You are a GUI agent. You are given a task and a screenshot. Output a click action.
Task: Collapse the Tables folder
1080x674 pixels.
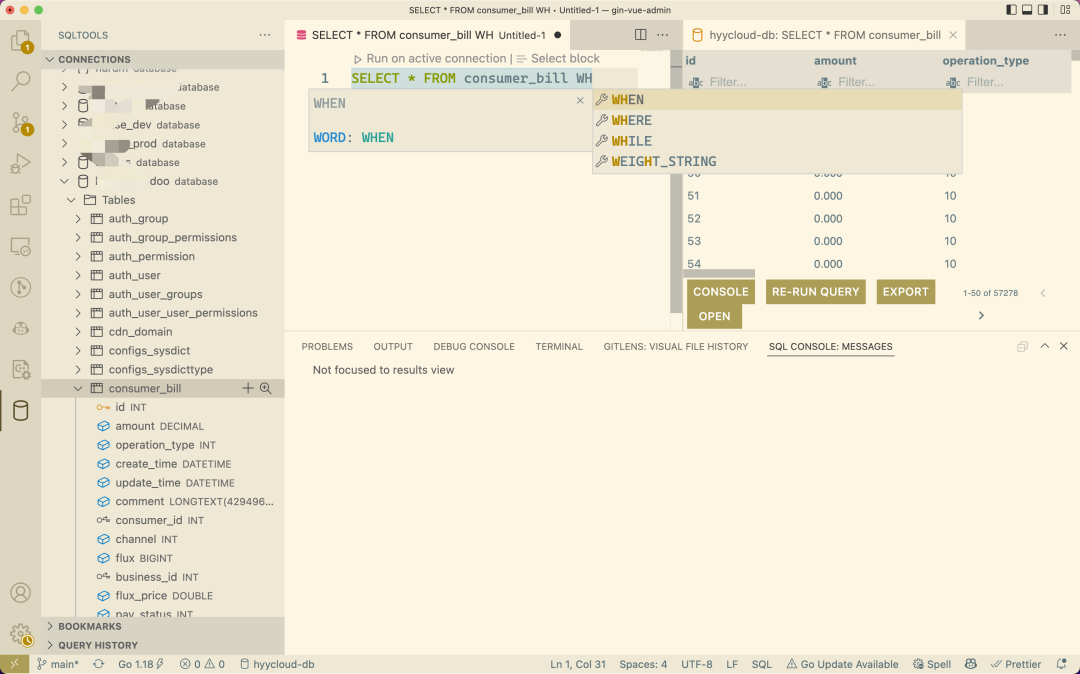click(71, 200)
